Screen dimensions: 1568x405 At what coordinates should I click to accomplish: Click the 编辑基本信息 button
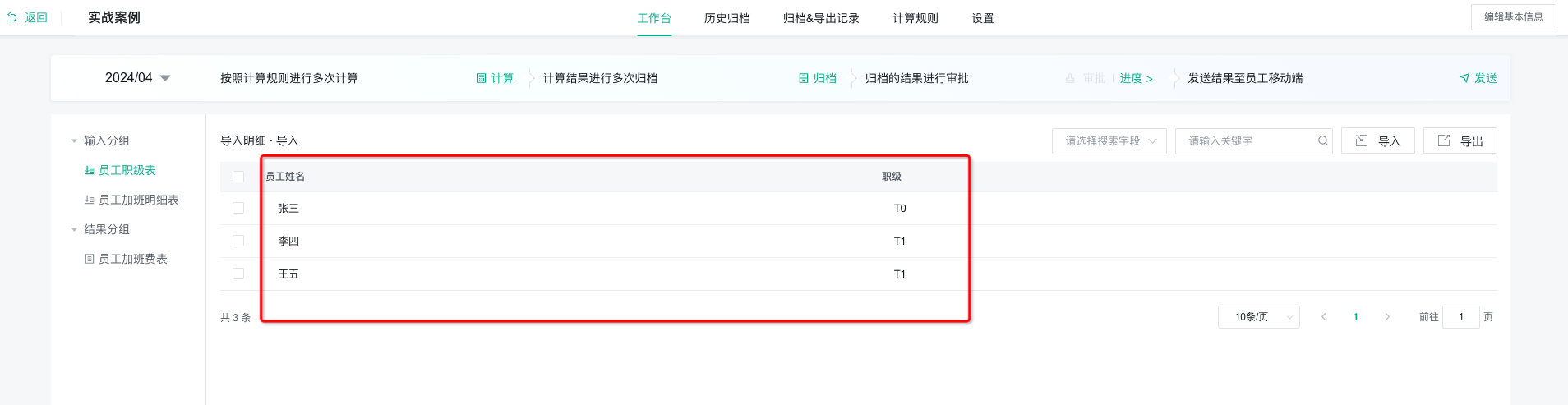point(1513,17)
